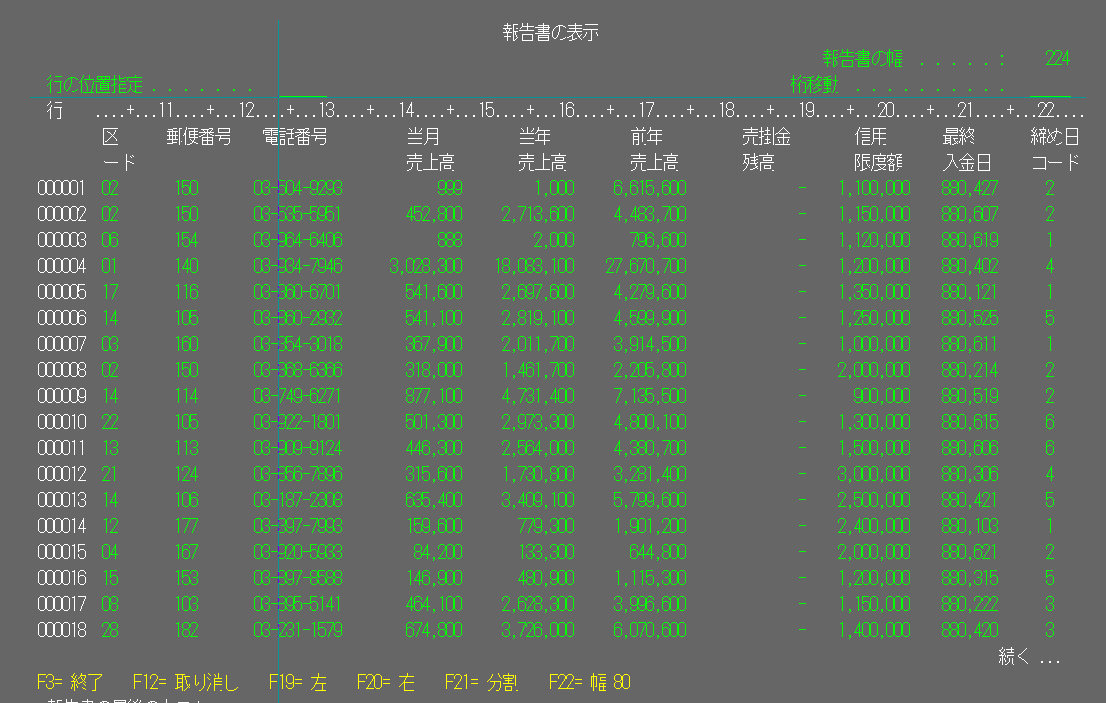Click the 電話番号 column header

[x=294, y=137]
